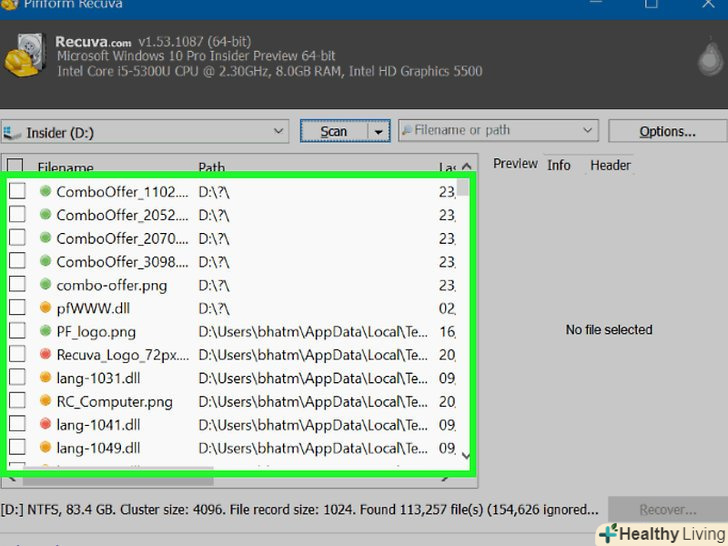The image size is (728, 546).
Task: Click the Piriform pear logo icon
Action: 710,58
